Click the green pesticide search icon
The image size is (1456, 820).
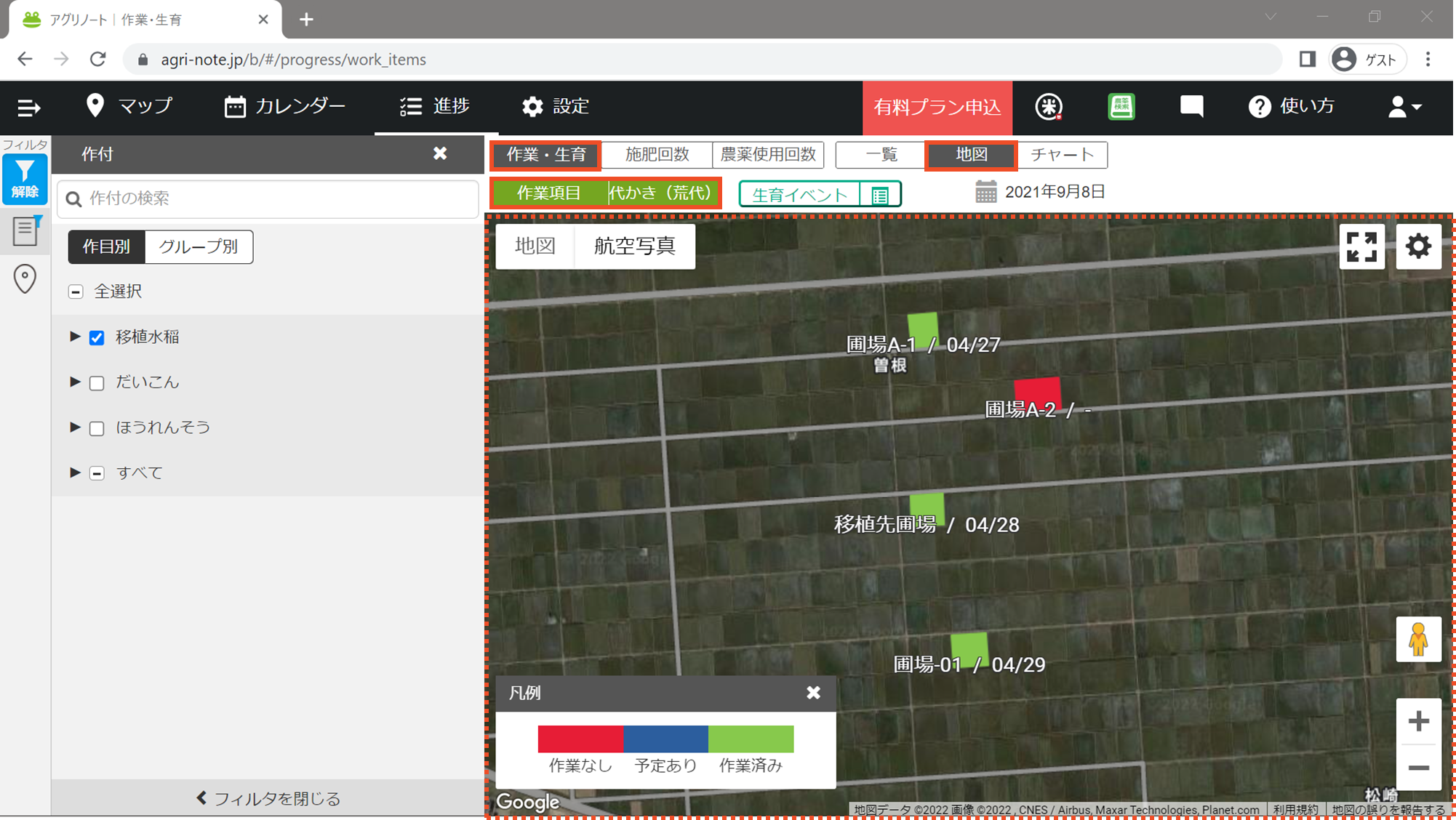click(1121, 107)
